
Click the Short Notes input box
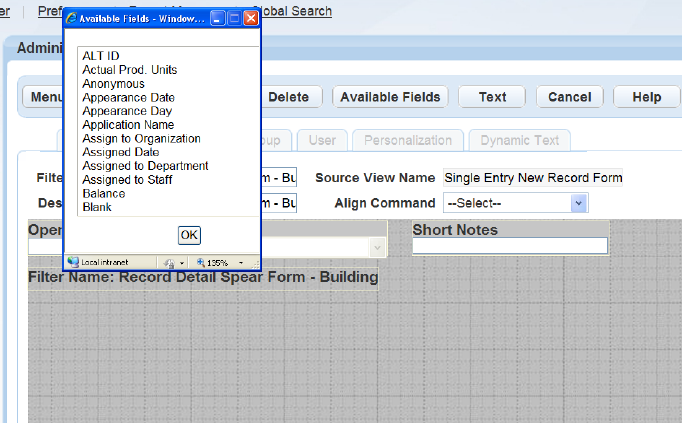[510, 246]
